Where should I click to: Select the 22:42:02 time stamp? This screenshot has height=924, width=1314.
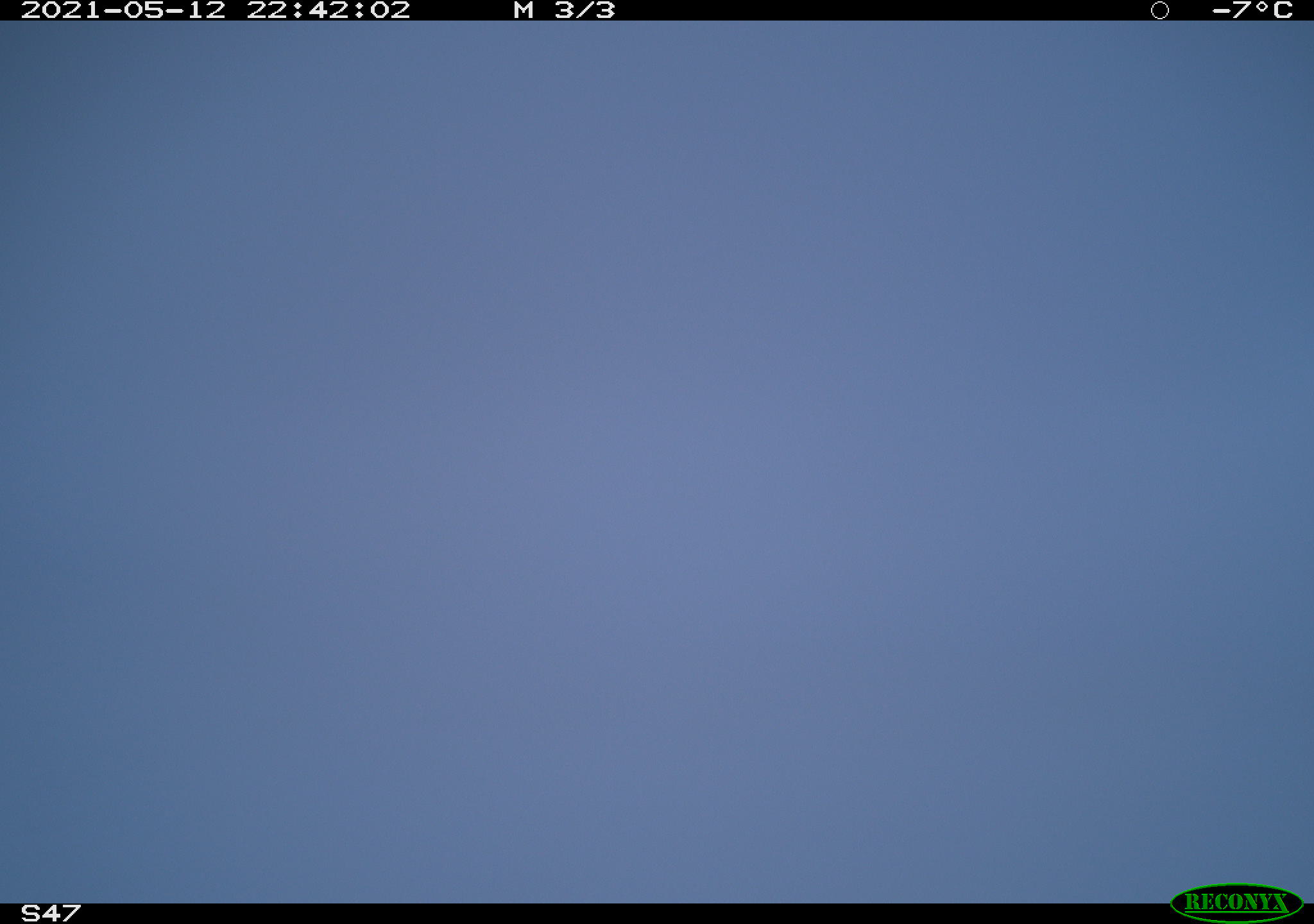[x=328, y=10]
